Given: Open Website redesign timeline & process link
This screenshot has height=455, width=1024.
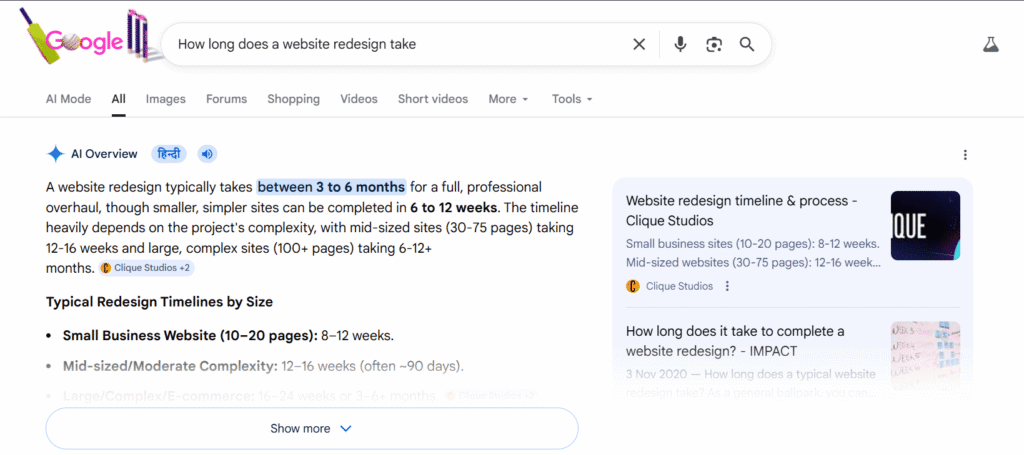Looking at the screenshot, I should [741, 210].
